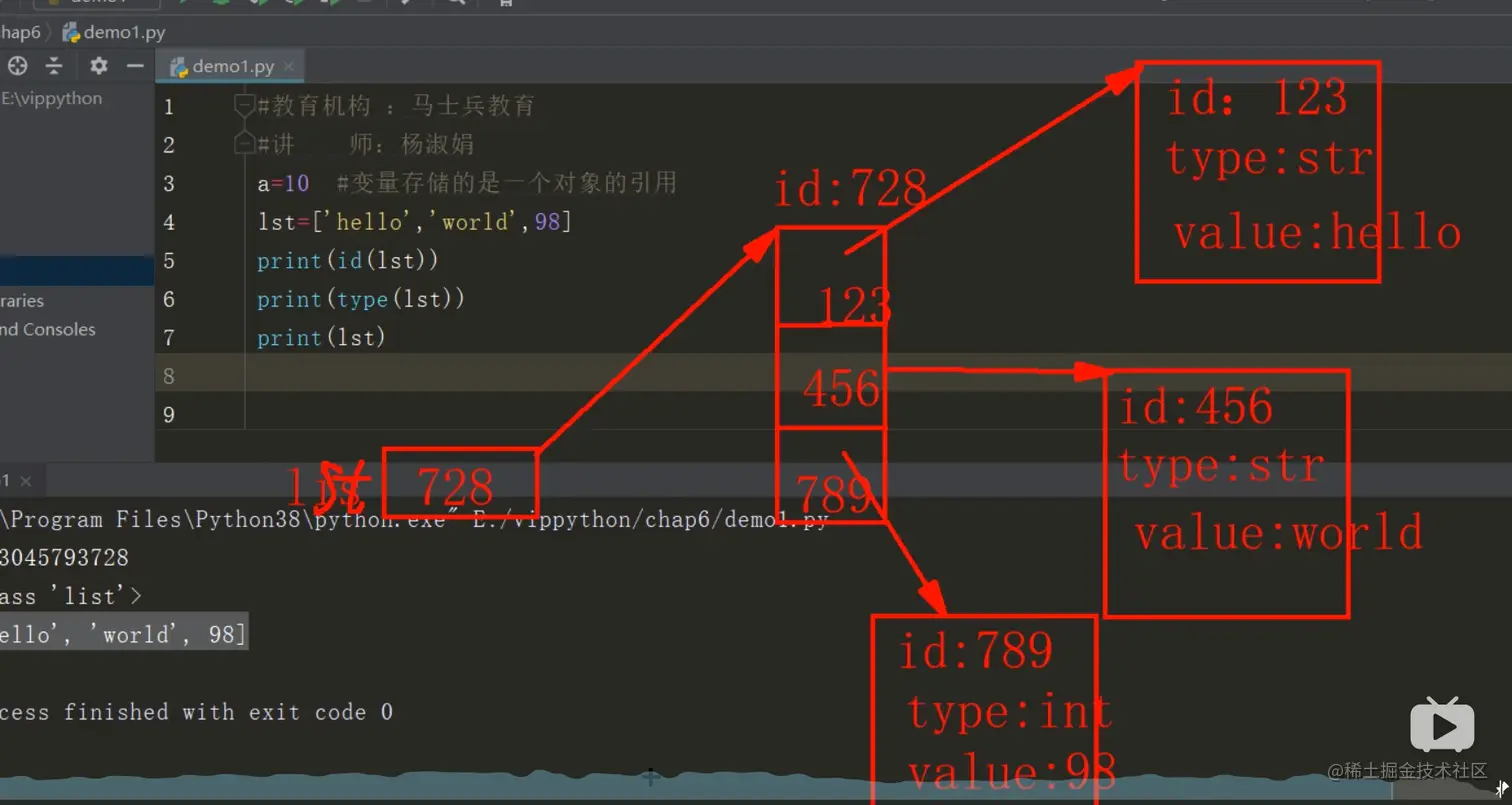Click demo1.py in the breadcrumb bar

point(115,32)
